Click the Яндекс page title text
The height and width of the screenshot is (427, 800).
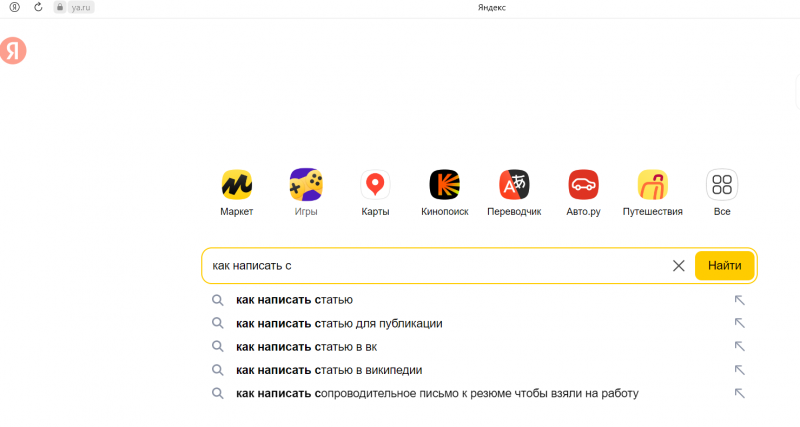click(492, 7)
